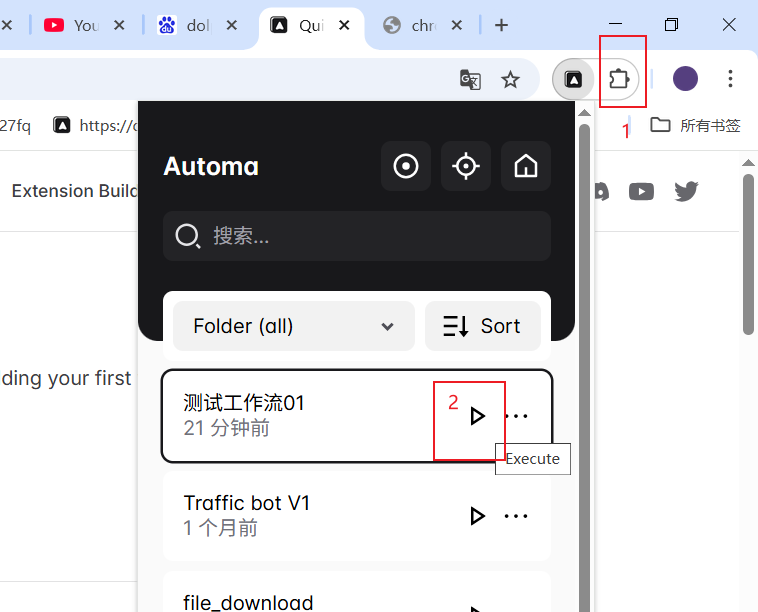This screenshot has width=758, height=612.
Task: Close the chr tab
Action: 456,25
